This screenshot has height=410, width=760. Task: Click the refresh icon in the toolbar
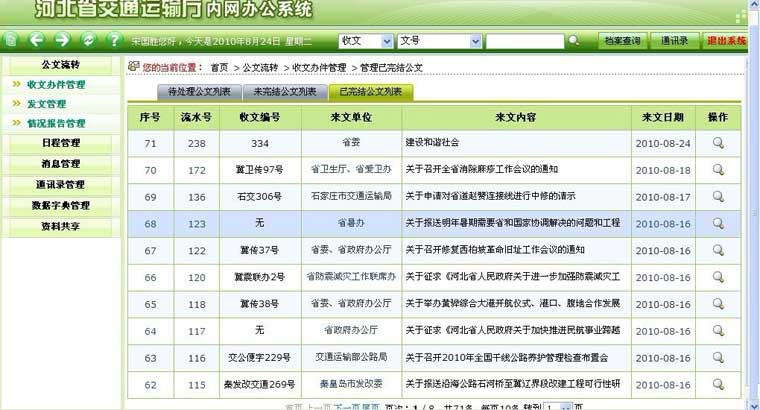click(88, 40)
